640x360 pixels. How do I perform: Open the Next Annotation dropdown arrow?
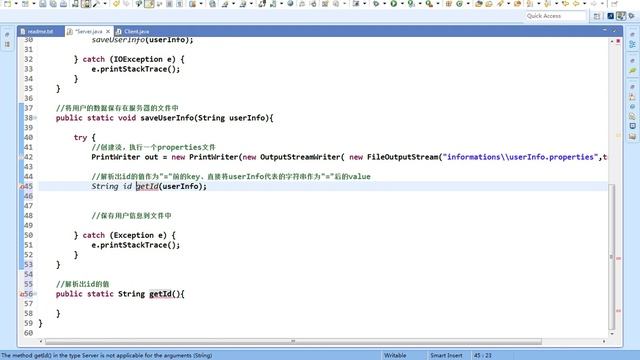(x=539, y=4)
